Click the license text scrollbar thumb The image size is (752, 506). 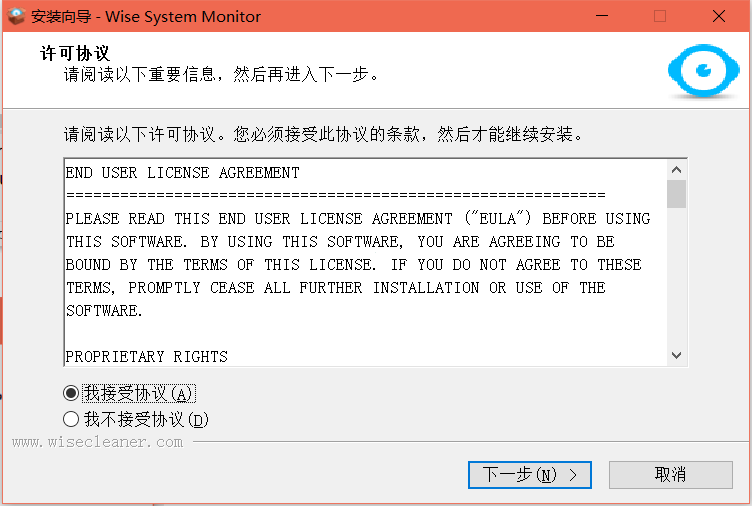point(676,194)
